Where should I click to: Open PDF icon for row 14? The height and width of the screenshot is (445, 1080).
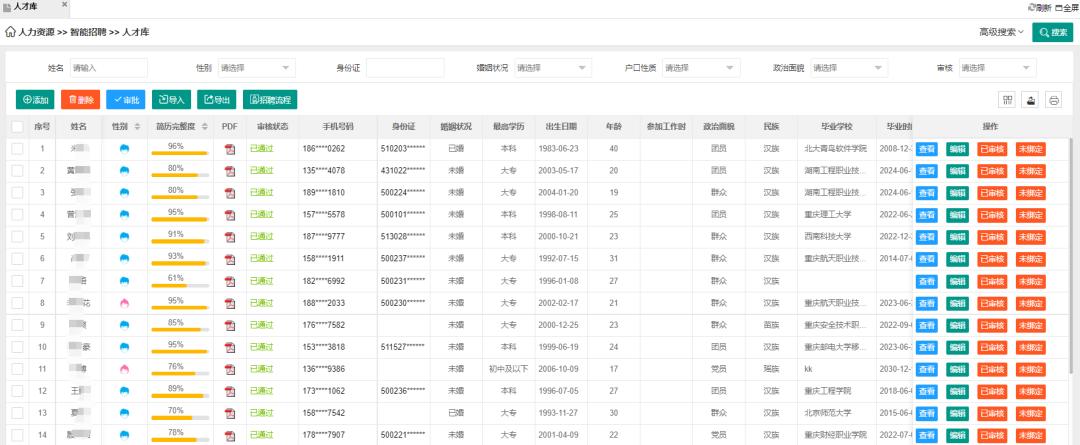(230, 435)
